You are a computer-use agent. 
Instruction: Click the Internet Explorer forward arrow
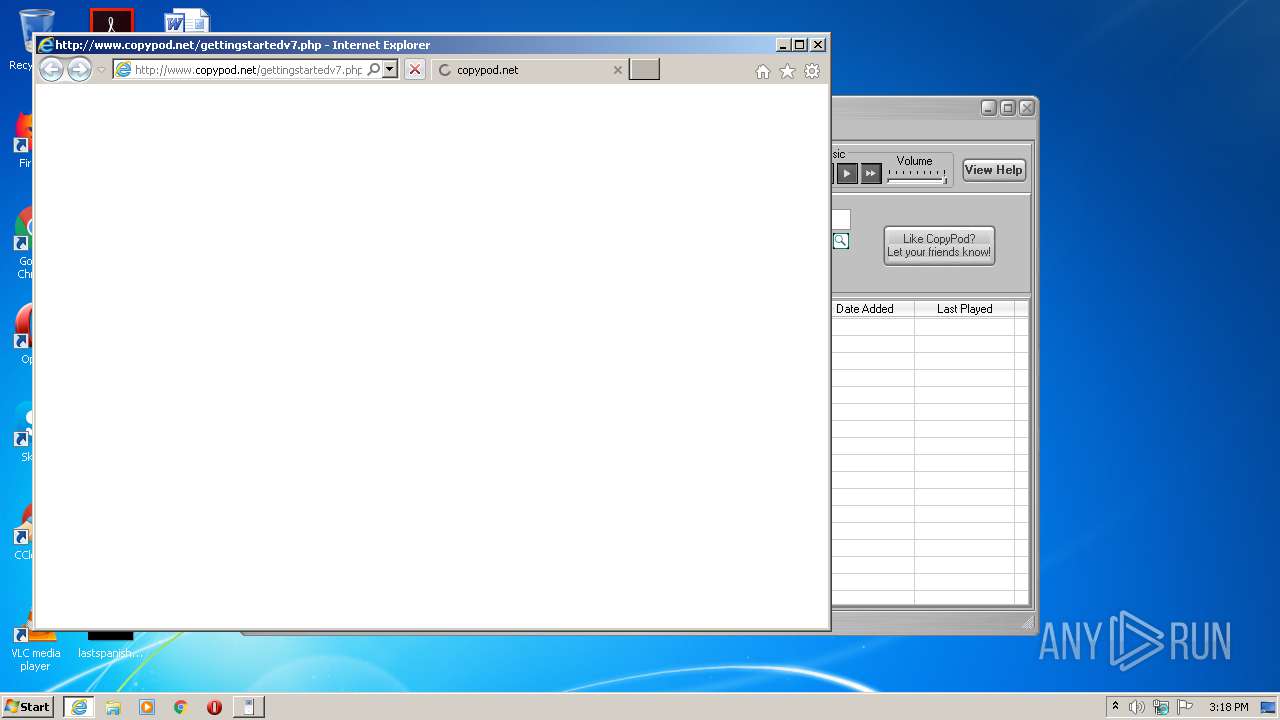[79, 70]
